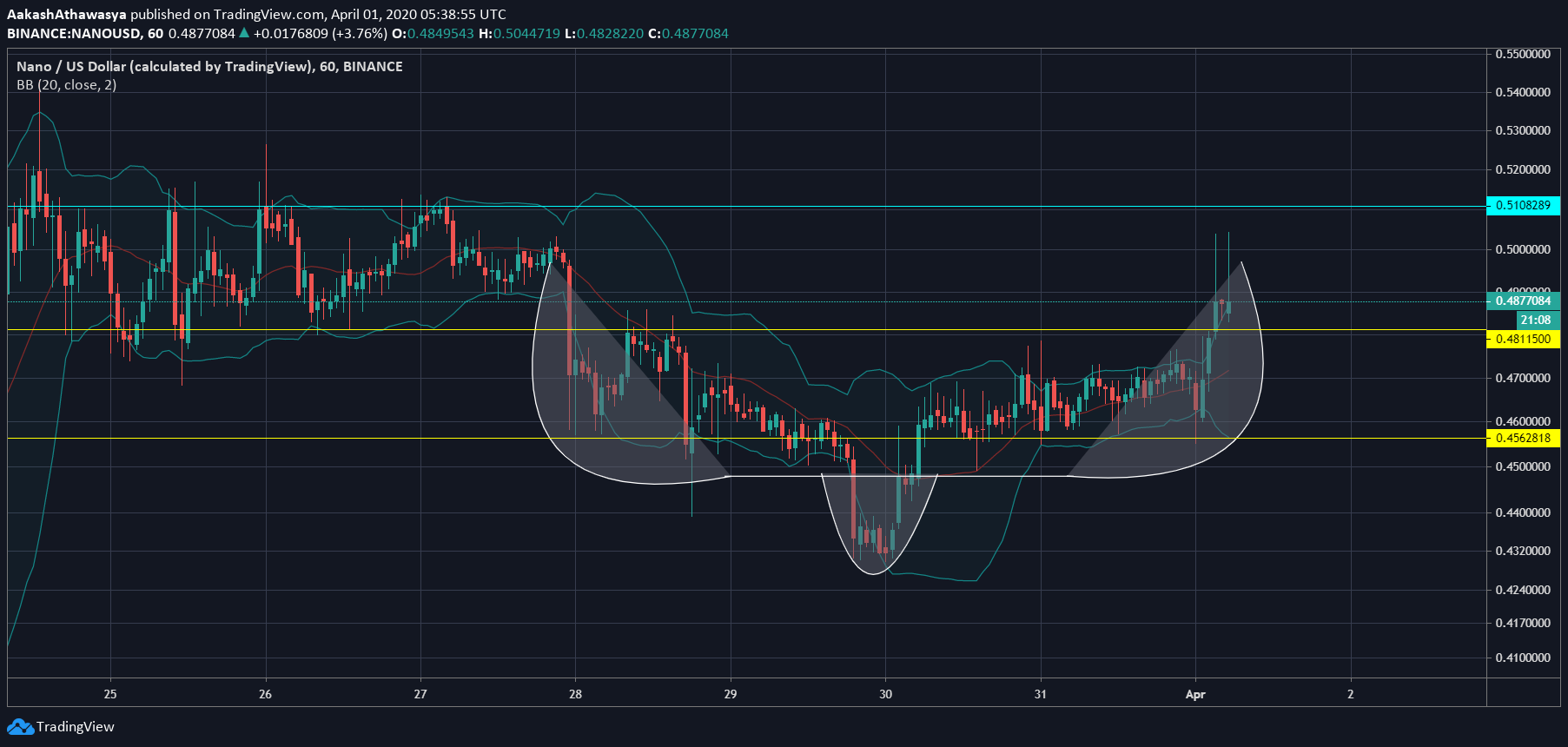Click the BB (20, close, 2) indicator label

[66, 84]
